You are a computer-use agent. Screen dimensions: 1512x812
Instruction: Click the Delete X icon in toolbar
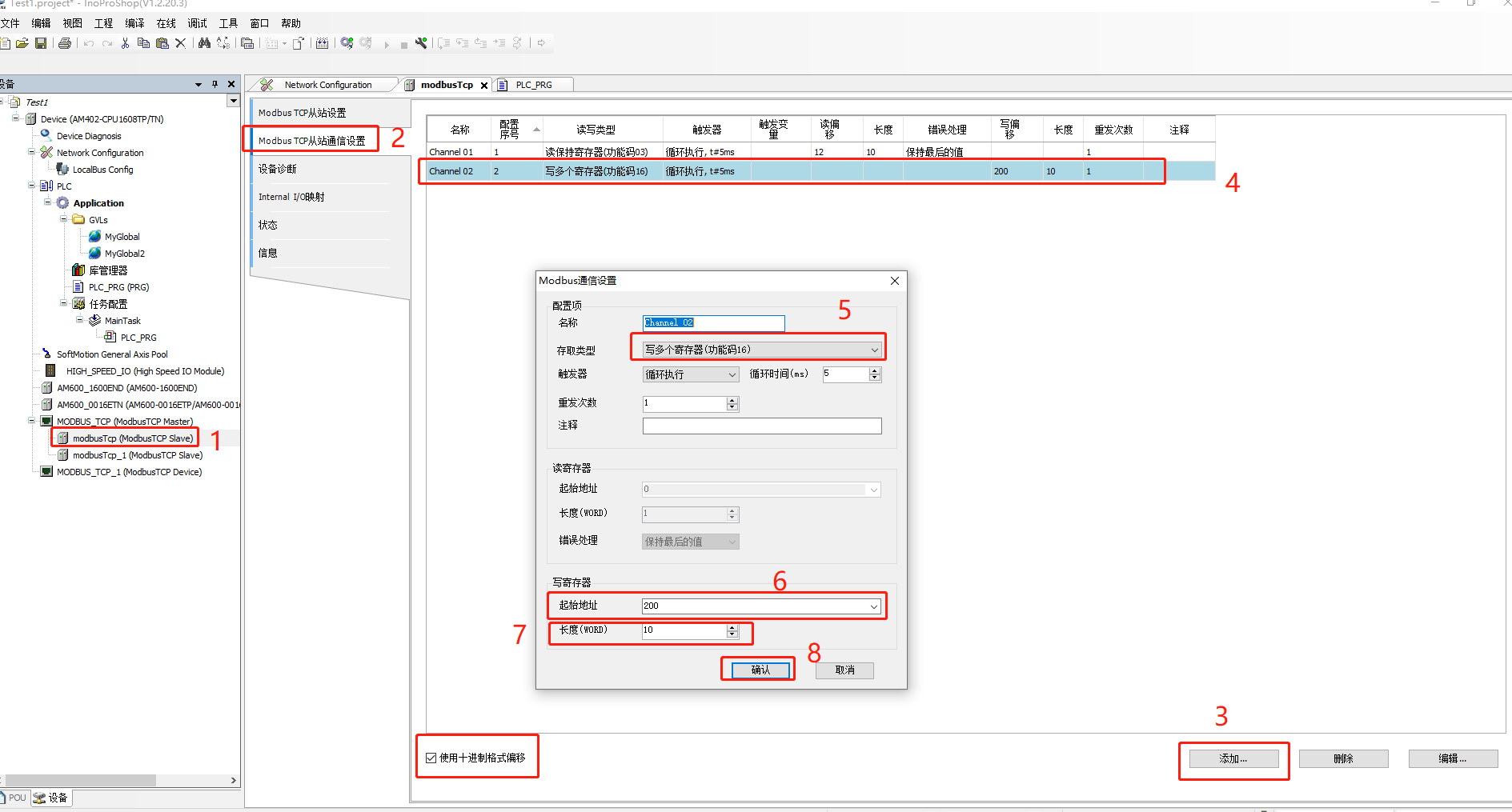pos(181,43)
